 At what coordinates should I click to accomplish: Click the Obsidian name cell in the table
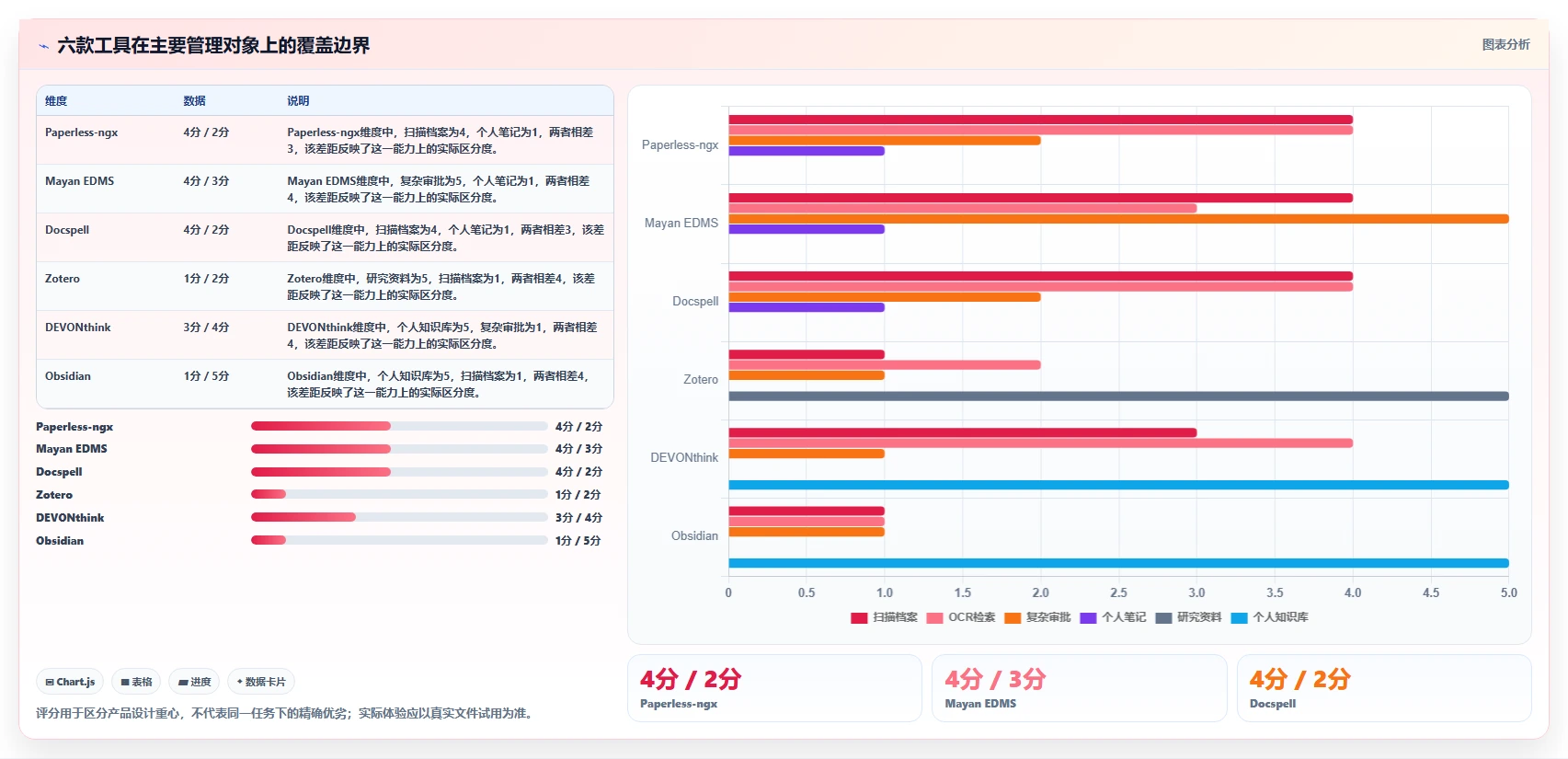[x=68, y=376]
